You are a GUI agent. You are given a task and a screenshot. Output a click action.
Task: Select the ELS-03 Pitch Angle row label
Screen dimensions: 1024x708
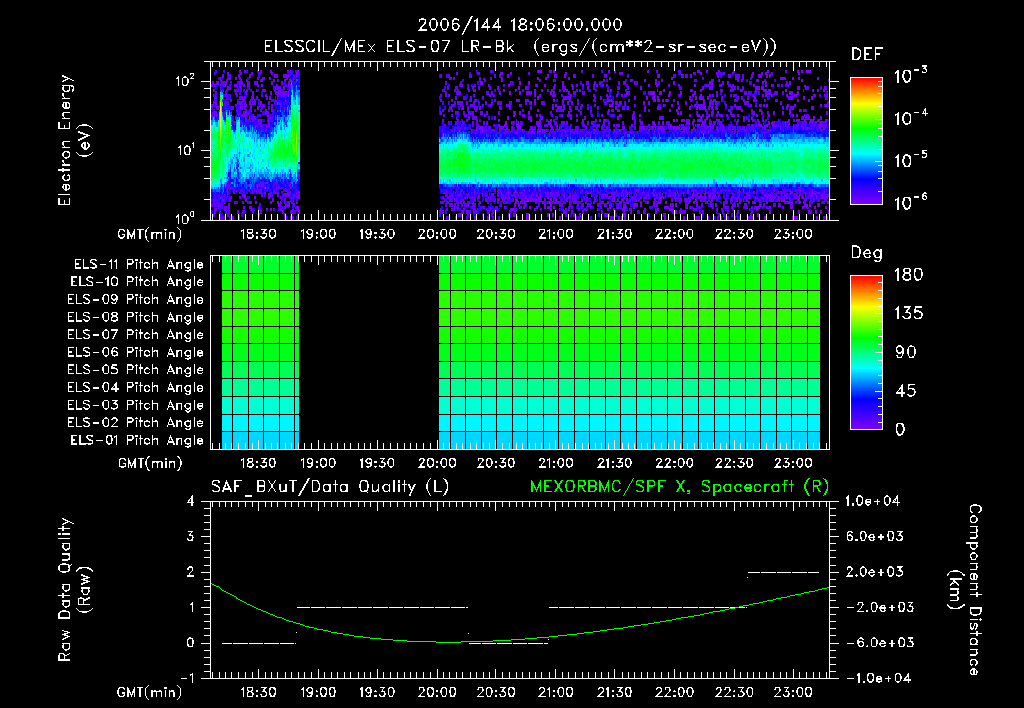click(x=135, y=405)
